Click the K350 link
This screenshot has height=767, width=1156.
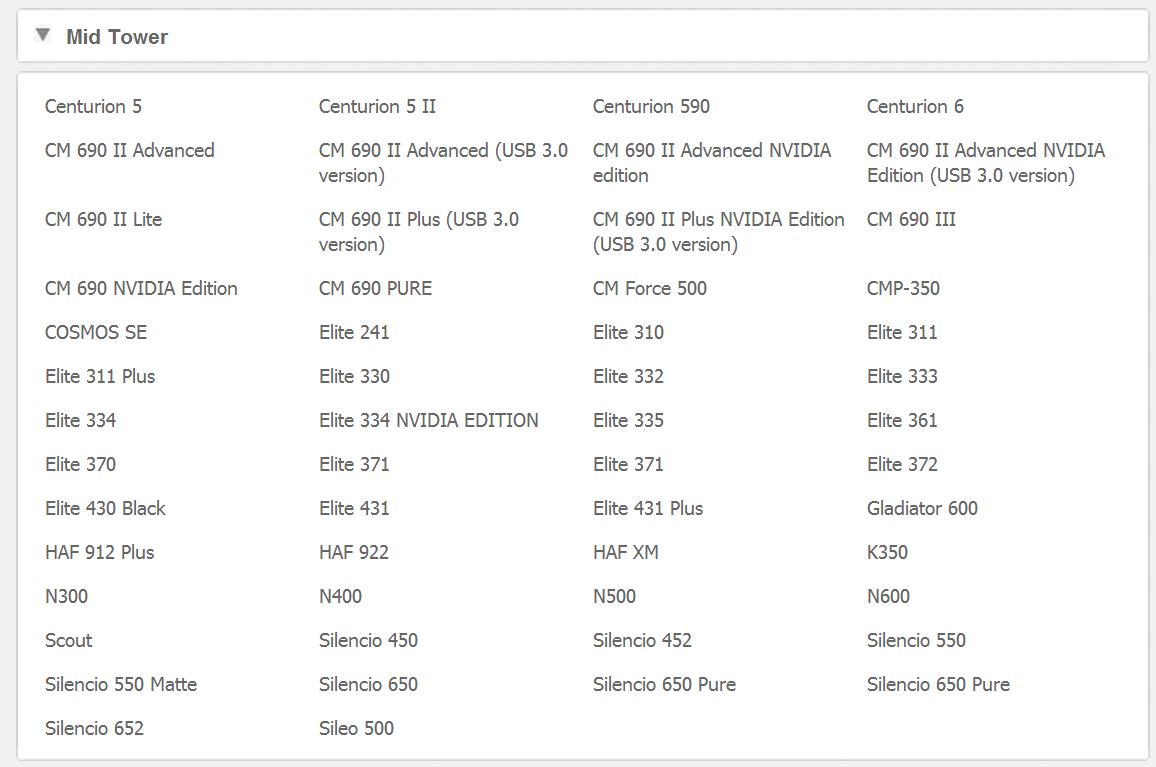pyautogui.click(x=887, y=552)
